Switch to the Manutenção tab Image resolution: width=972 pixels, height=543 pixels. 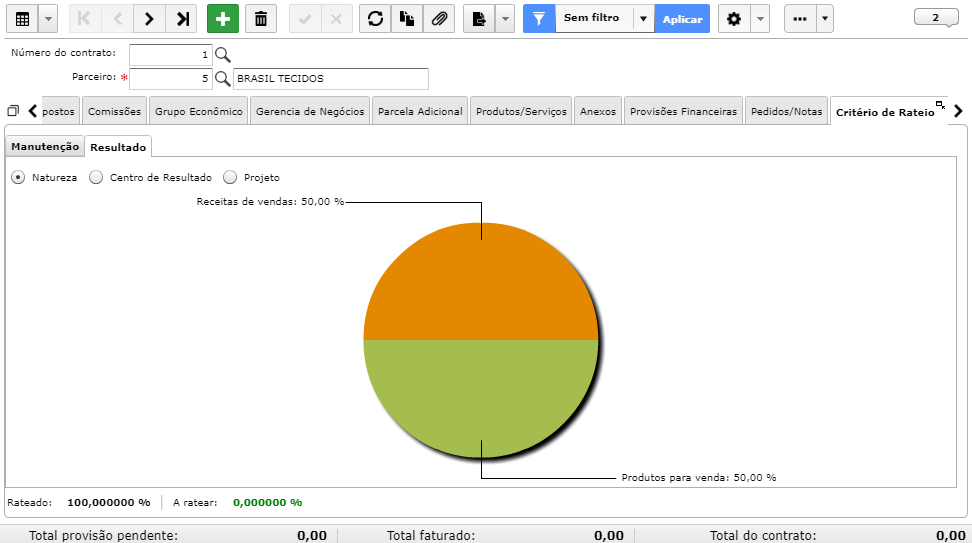(x=45, y=146)
